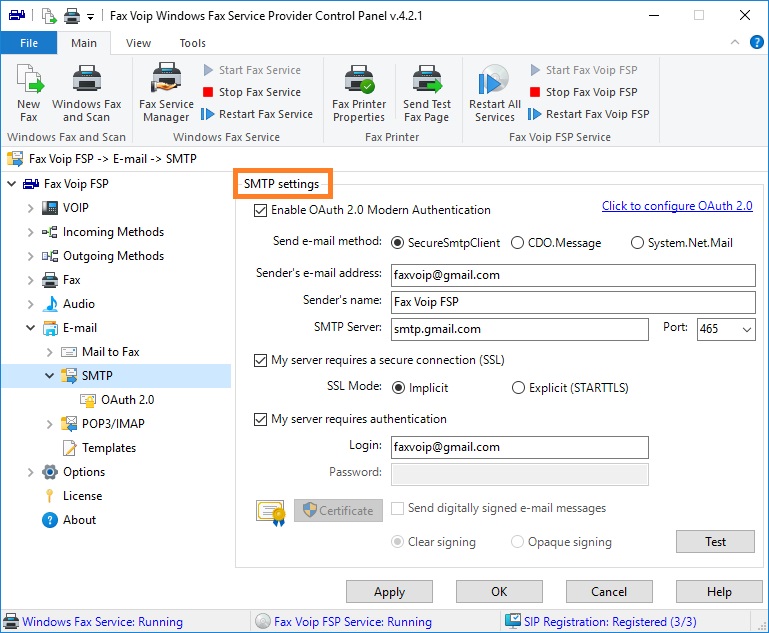Click the Login input field

519,448
